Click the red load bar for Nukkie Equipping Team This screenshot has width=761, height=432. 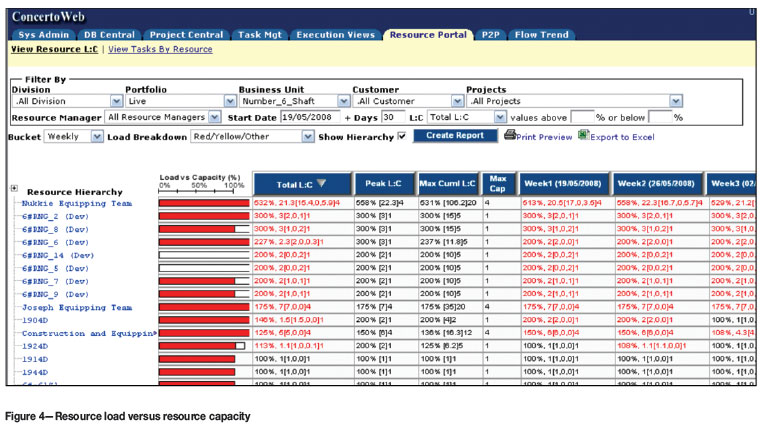pyautogui.click(x=203, y=203)
